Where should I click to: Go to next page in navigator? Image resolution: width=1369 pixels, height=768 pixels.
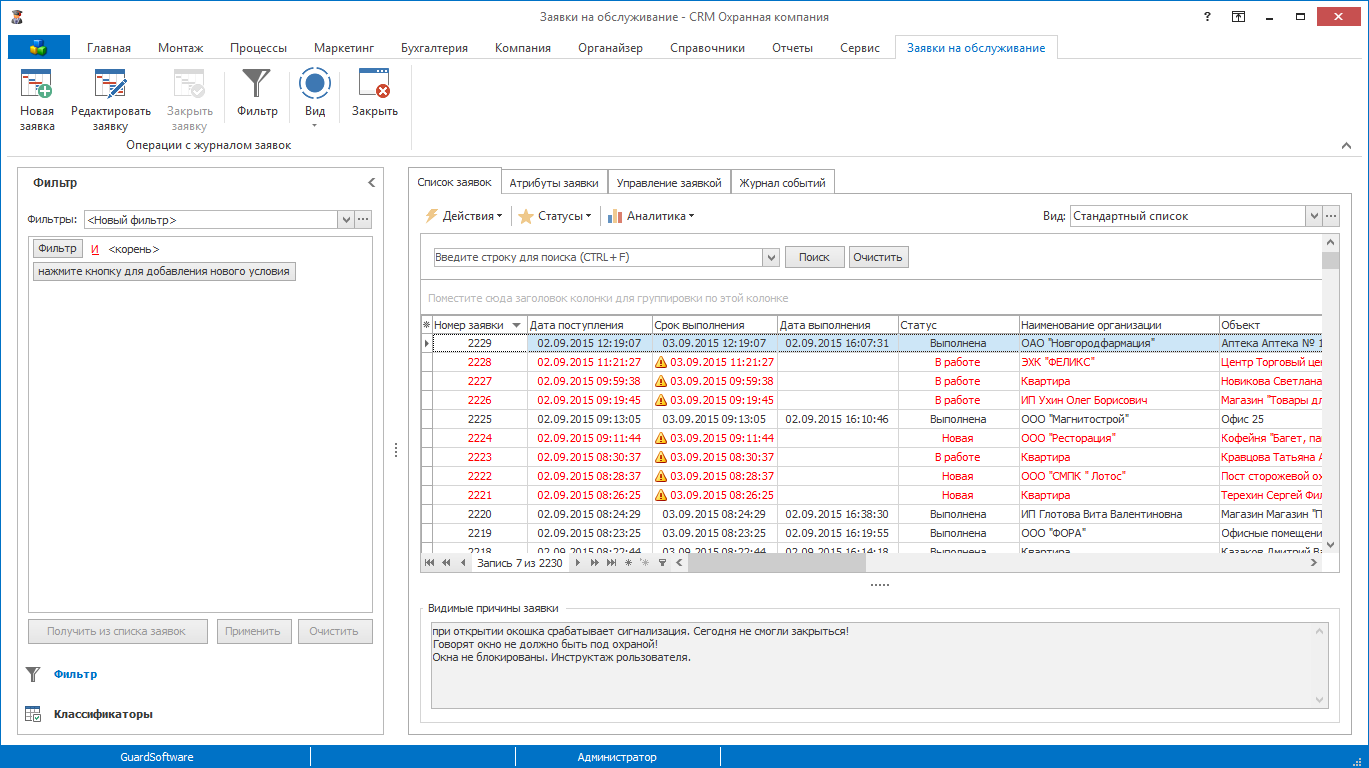[594, 563]
